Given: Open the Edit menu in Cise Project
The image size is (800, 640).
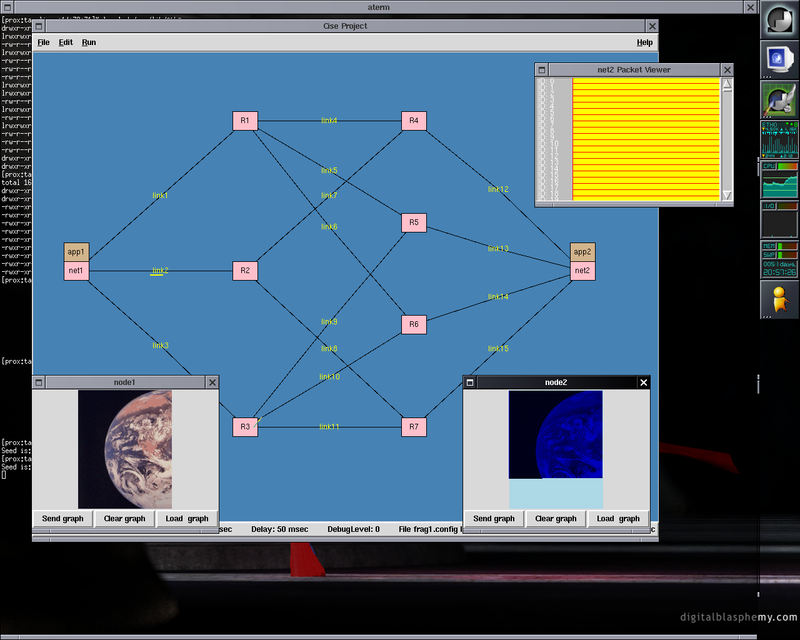Looking at the screenshot, I should click(x=65, y=42).
